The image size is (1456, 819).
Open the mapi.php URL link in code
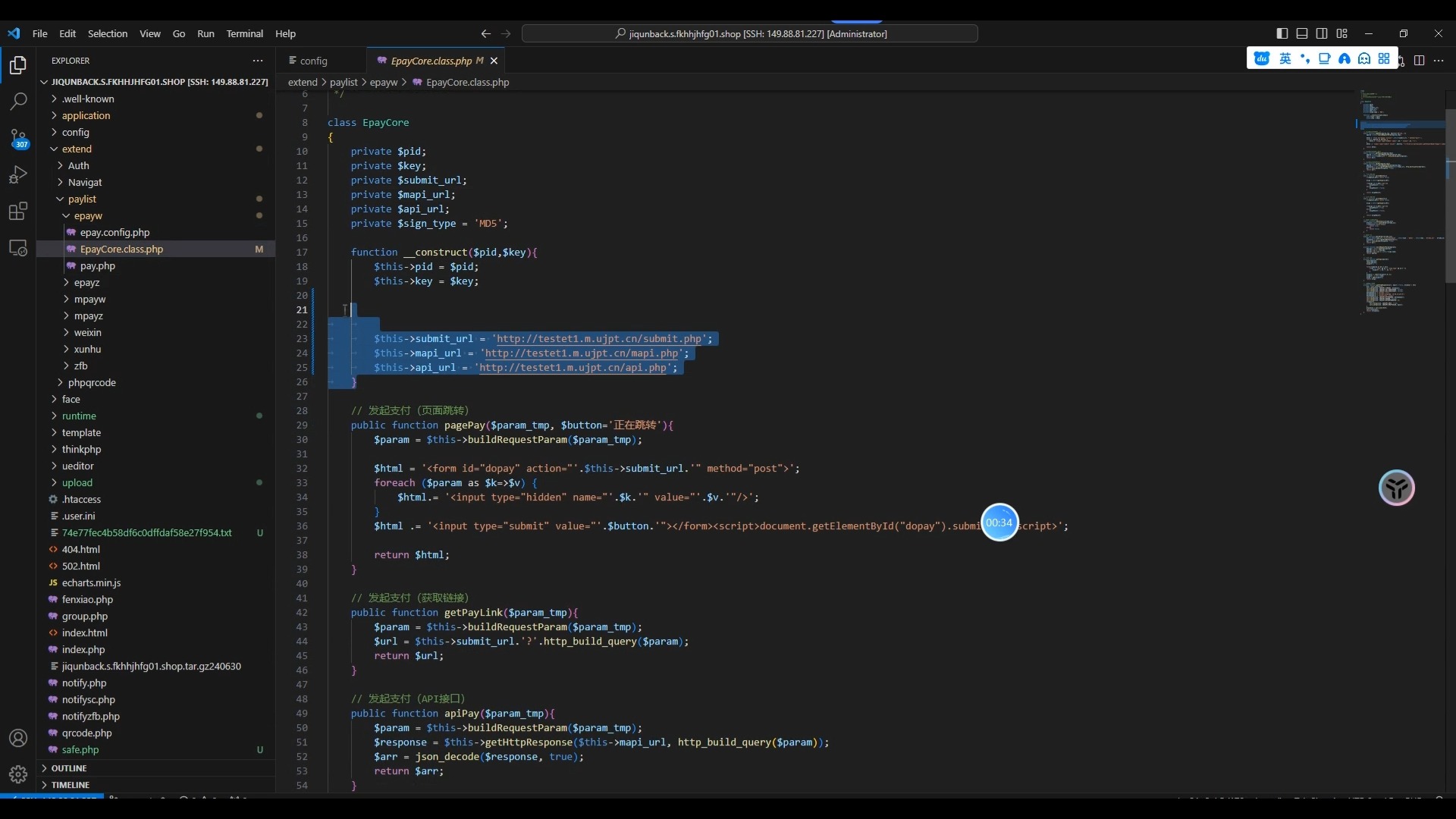(x=582, y=353)
